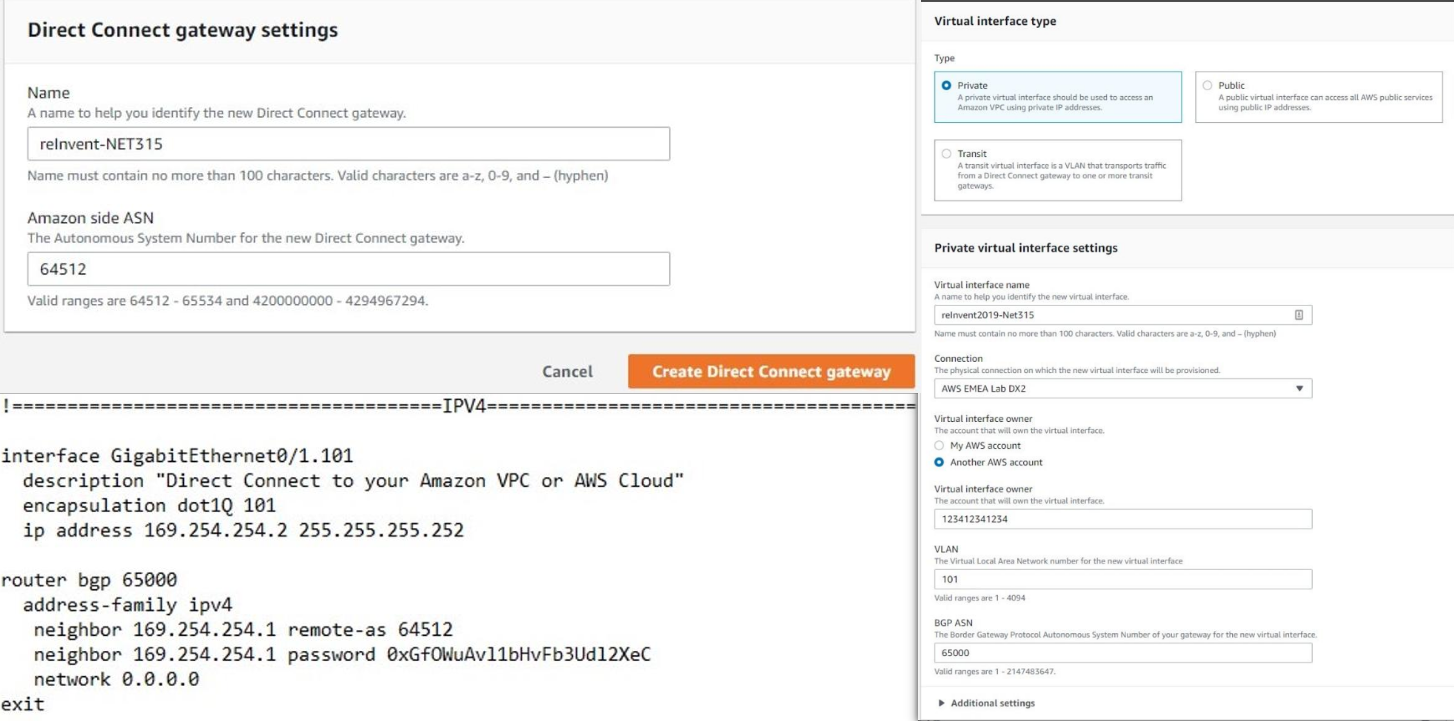1454x721 pixels.
Task: Click 'Direct Connect gateway settings' heading
Action: tap(183, 30)
